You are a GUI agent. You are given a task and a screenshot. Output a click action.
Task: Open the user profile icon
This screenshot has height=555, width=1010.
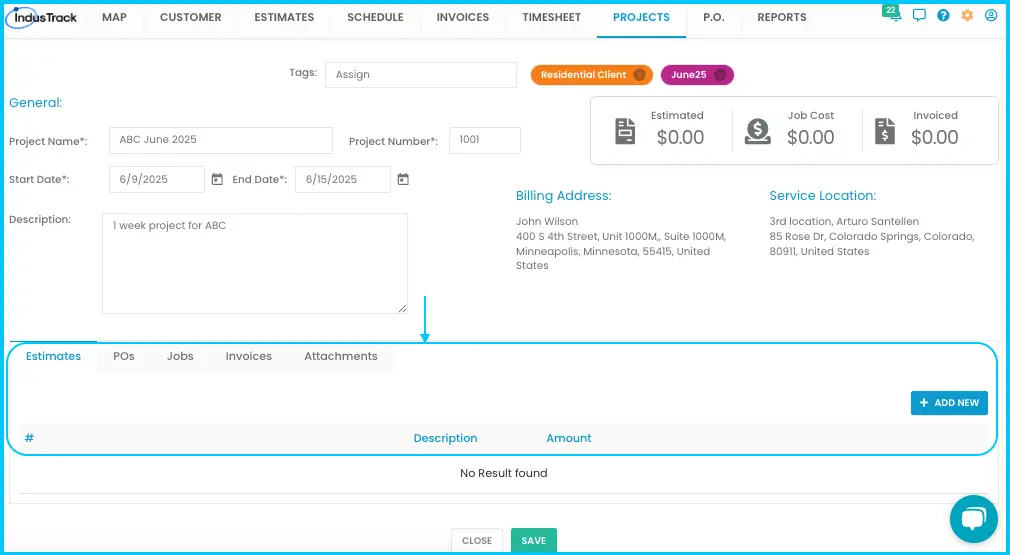click(x=991, y=15)
